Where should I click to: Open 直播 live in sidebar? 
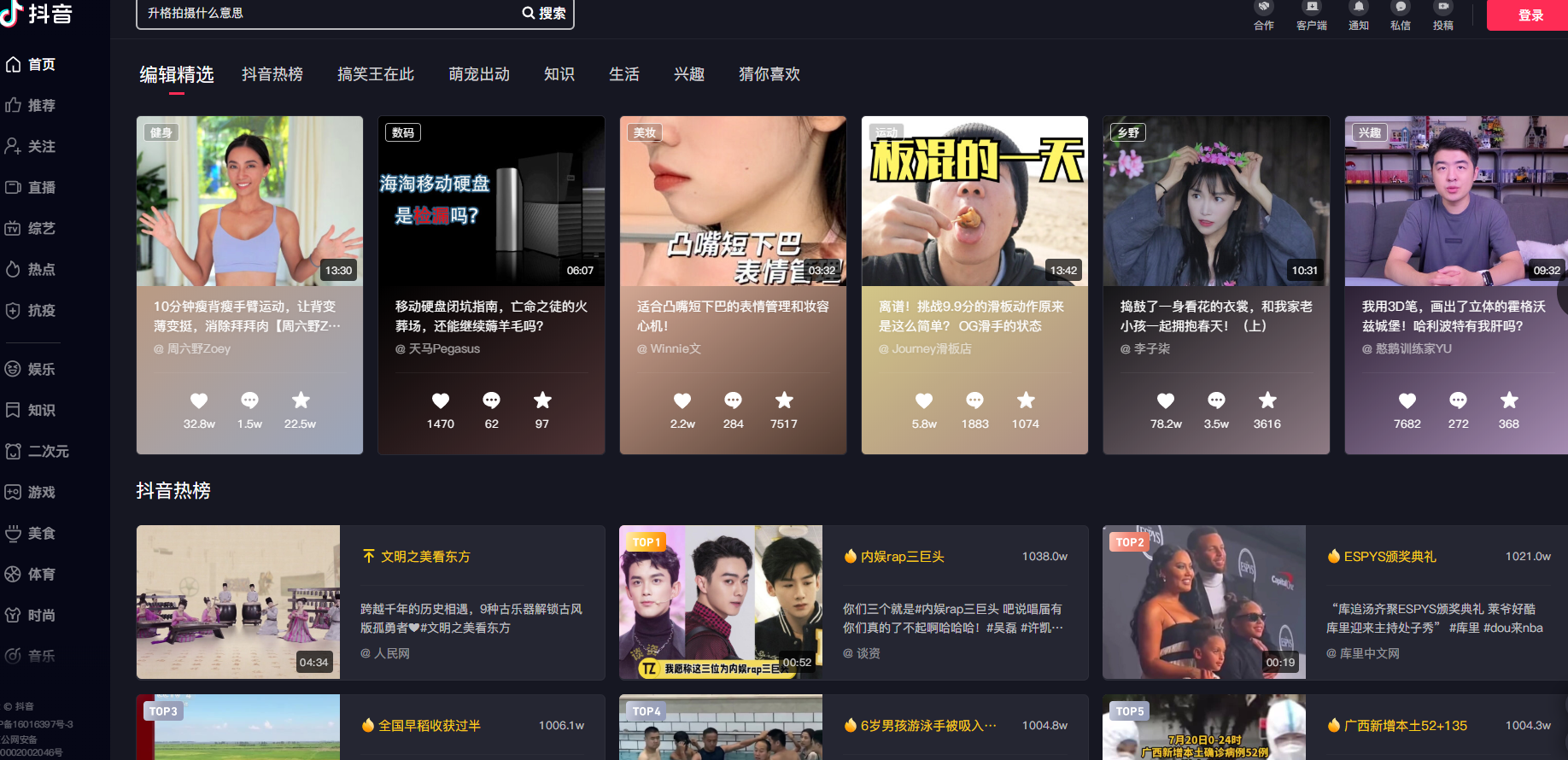tap(31, 188)
